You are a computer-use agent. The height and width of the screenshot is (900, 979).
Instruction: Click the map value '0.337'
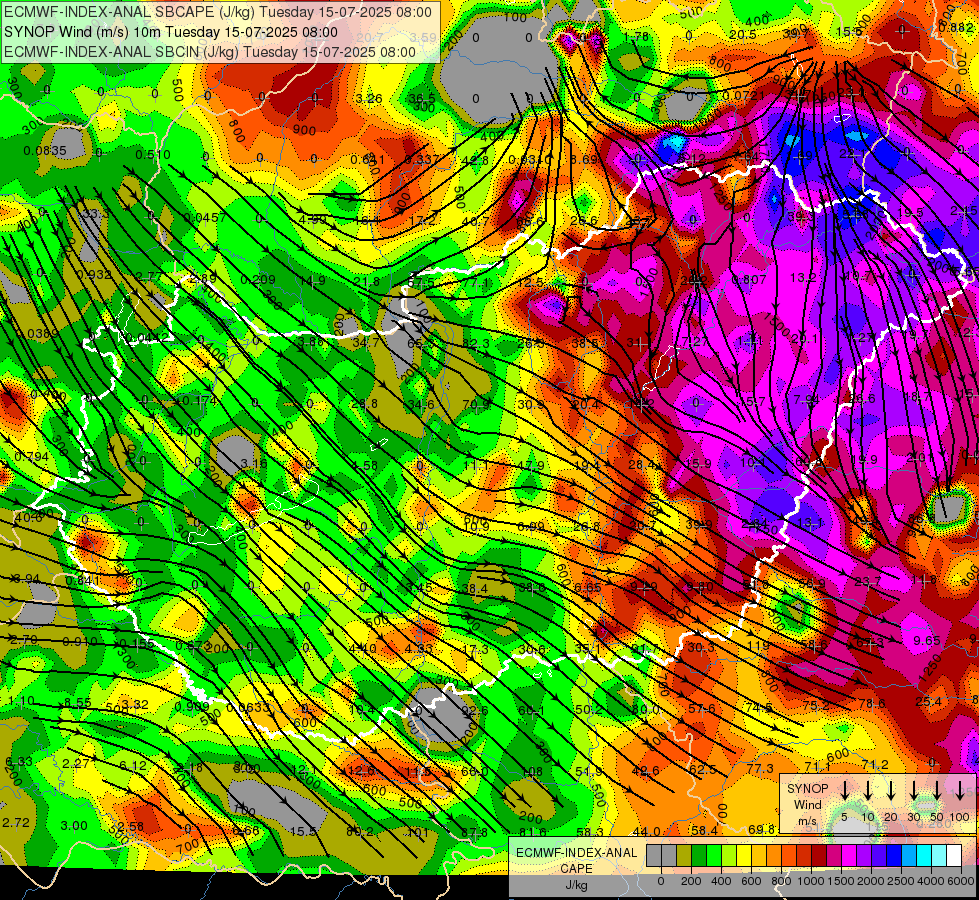coord(422,160)
